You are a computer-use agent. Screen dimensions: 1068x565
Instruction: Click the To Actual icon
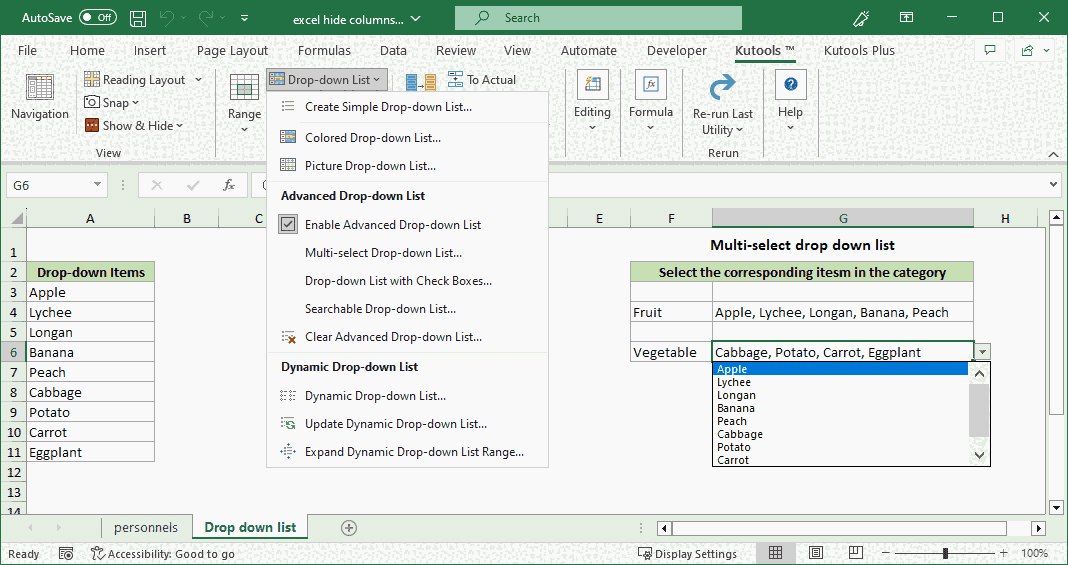click(456, 80)
